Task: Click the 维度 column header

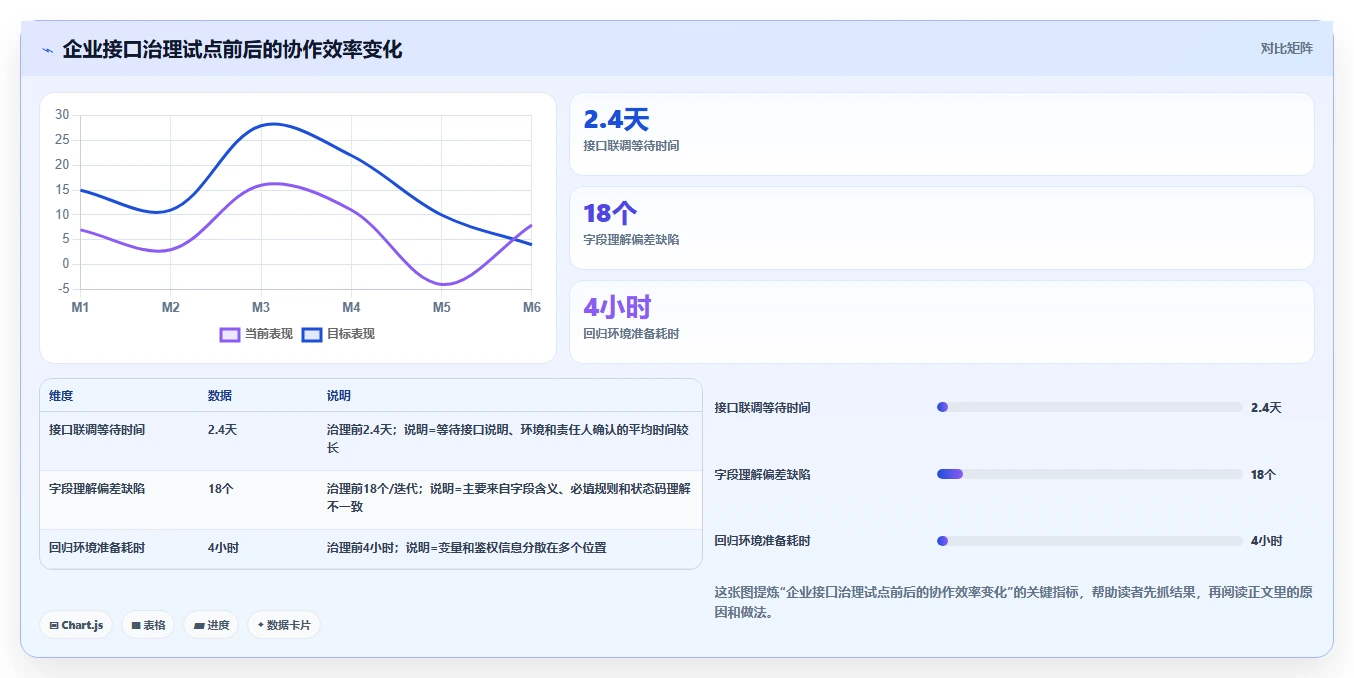Action: click(x=61, y=396)
